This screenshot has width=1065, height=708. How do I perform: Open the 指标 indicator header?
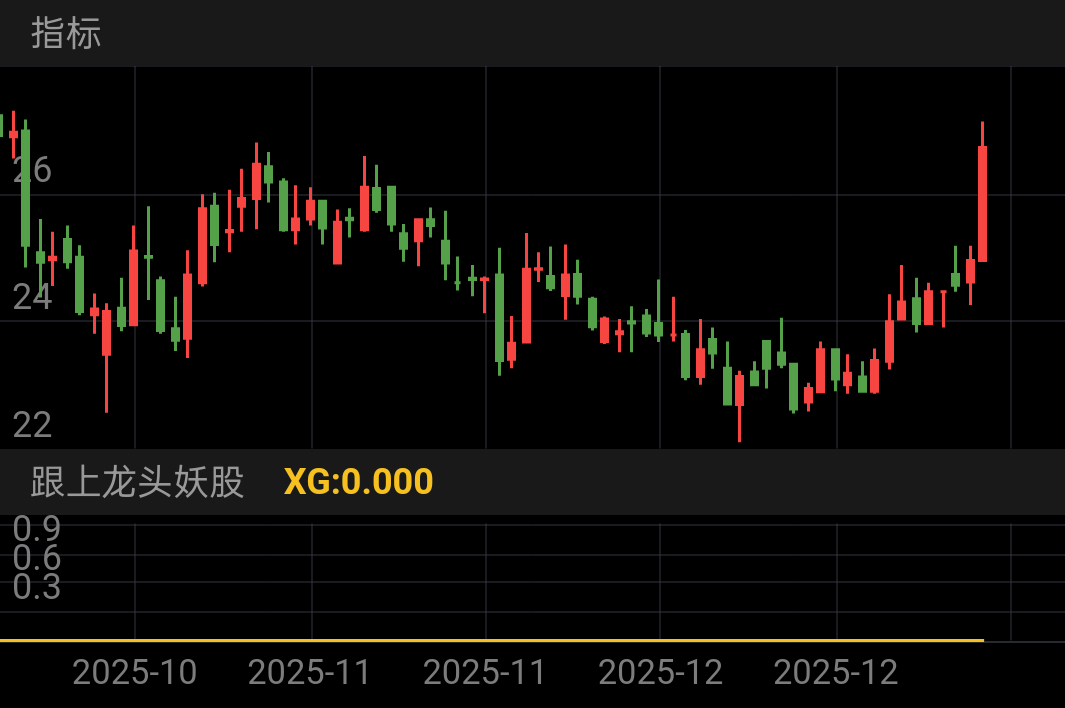pos(66,33)
